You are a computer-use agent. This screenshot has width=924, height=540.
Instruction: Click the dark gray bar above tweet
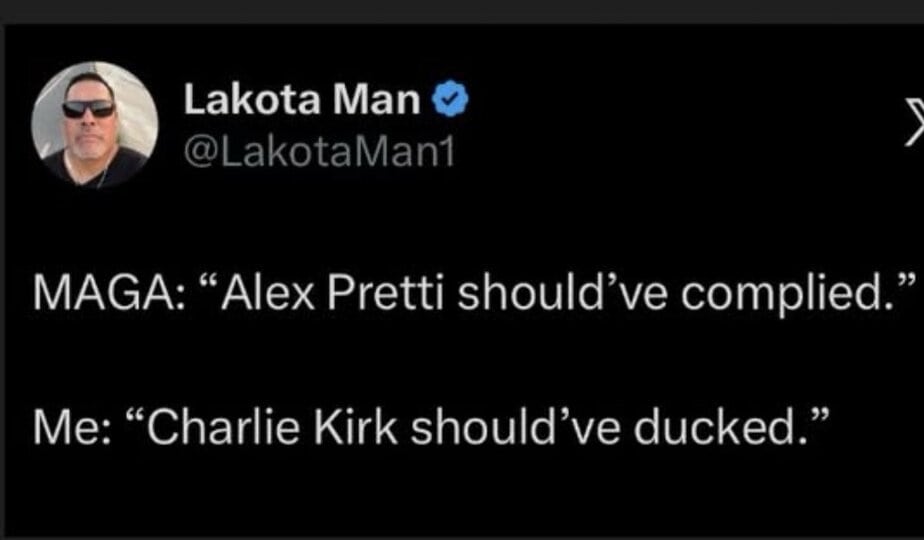click(x=462, y=10)
